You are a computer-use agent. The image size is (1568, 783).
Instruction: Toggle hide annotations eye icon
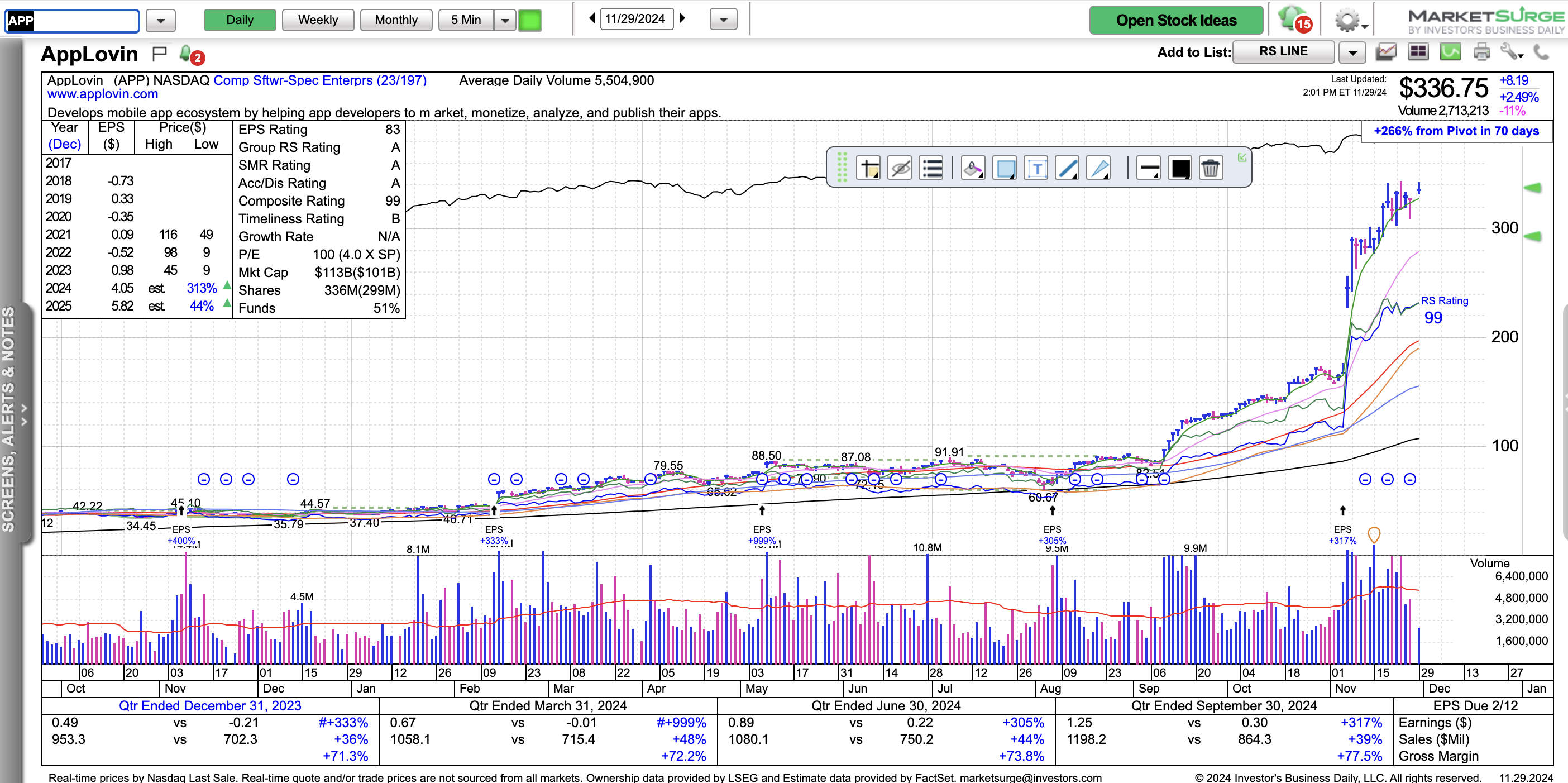[x=900, y=168]
